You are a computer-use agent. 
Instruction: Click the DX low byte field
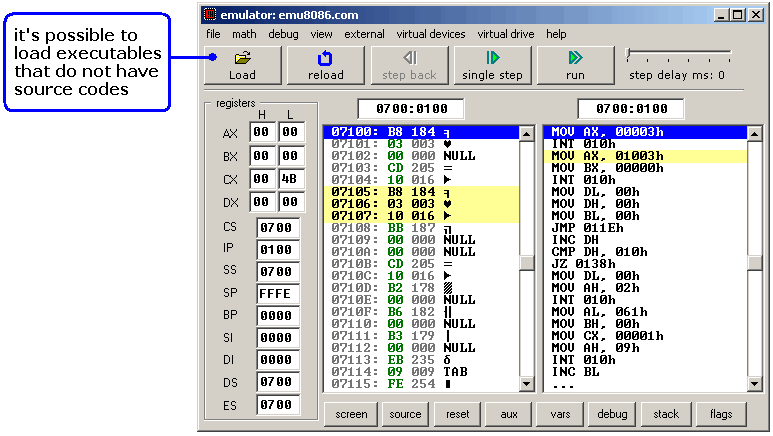click(291, 202)
